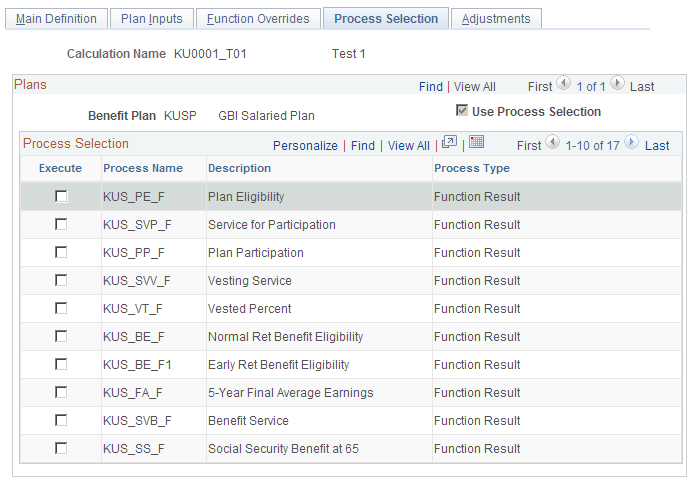693x481 pixels.
Task: Toggle the Use Process Selection checkbox
Action: coord(461,111)
